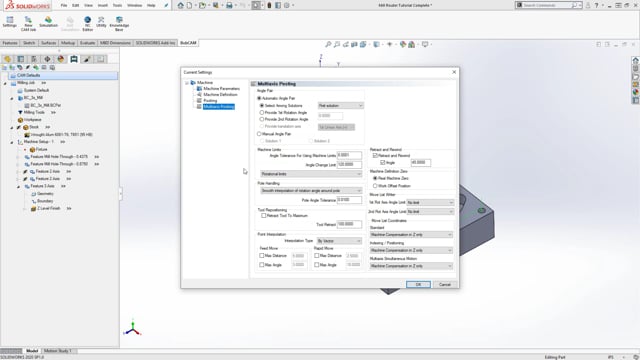The image size is (640, 360).
Task: Select Manual Angle Pair radio button
Action: tap(259, 134)
